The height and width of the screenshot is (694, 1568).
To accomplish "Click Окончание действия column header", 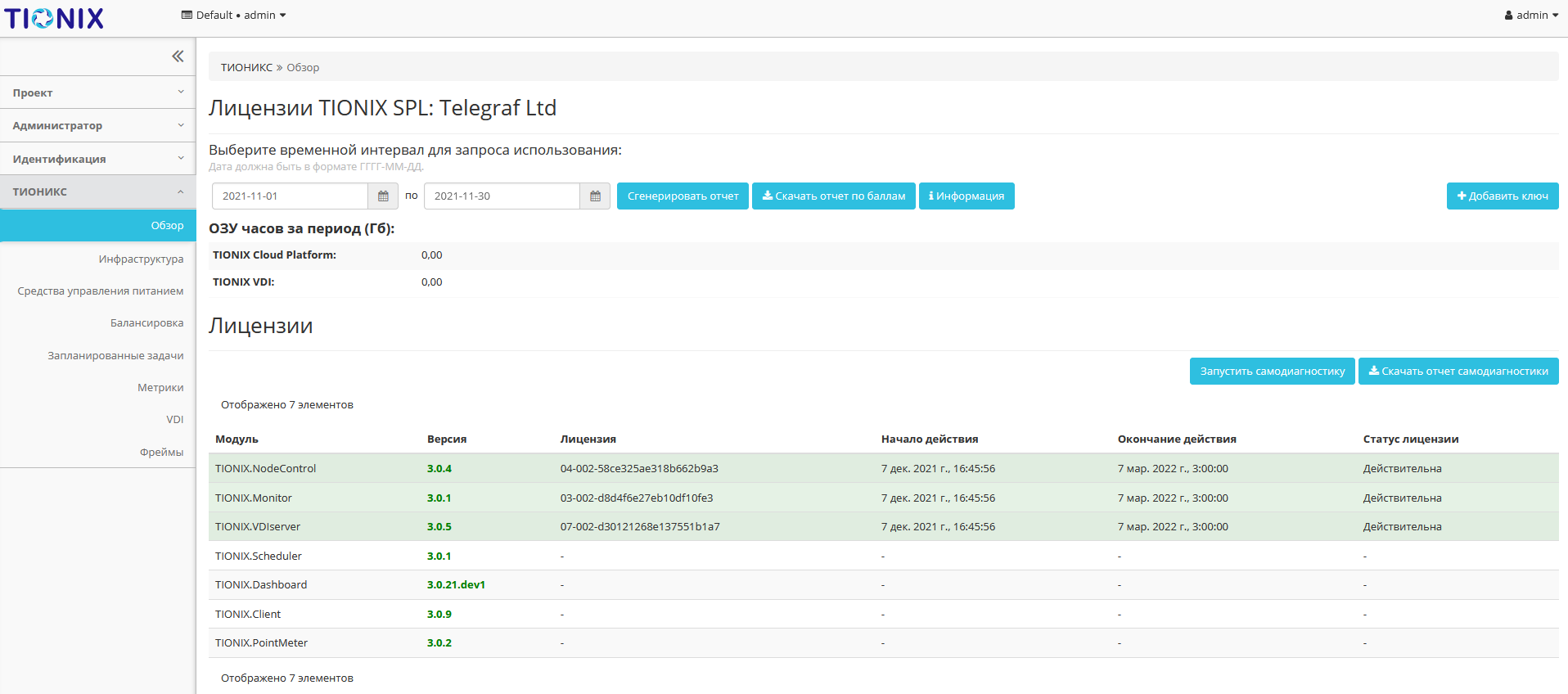I will [1177, 439].
